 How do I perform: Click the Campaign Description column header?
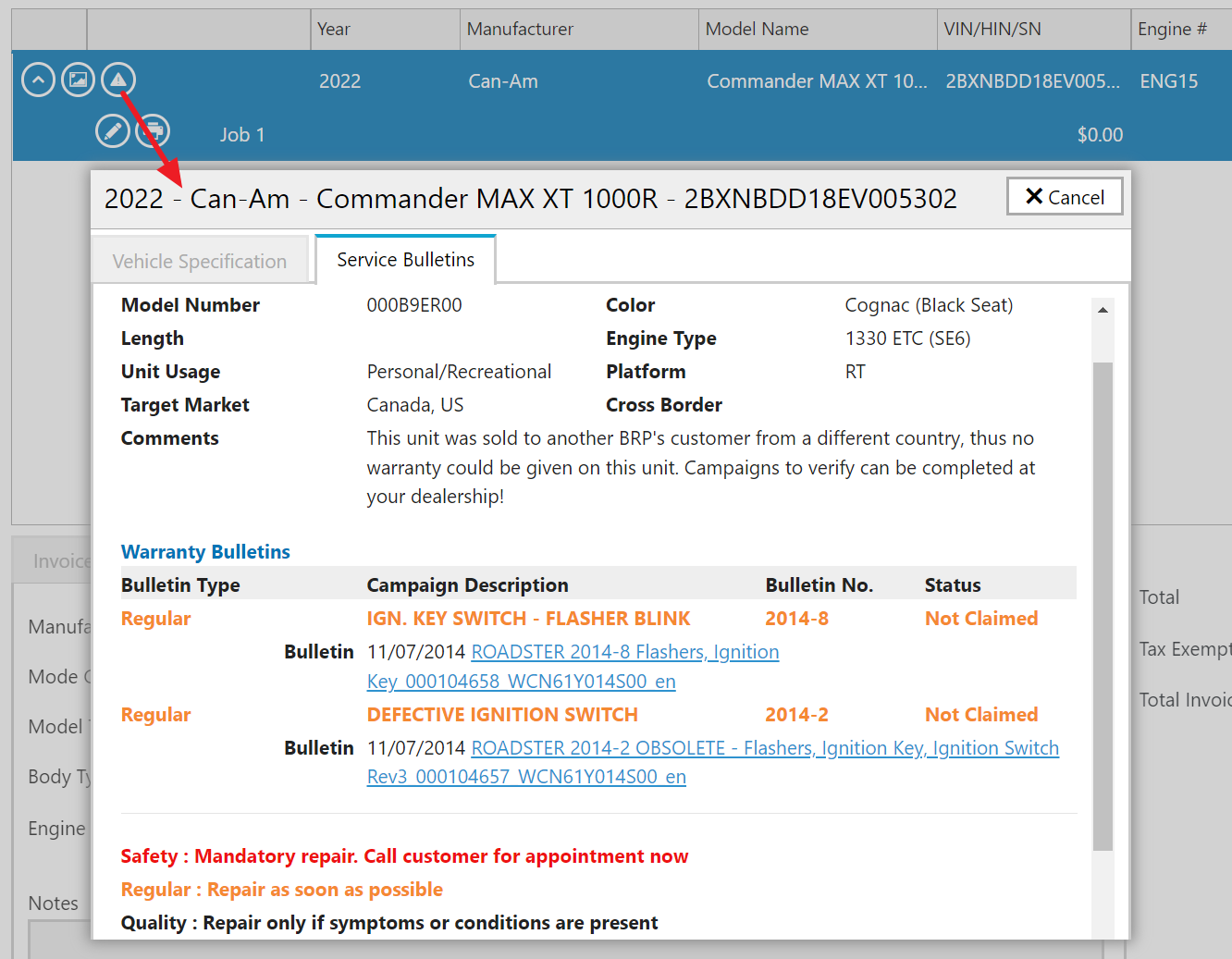coord(467,585)
